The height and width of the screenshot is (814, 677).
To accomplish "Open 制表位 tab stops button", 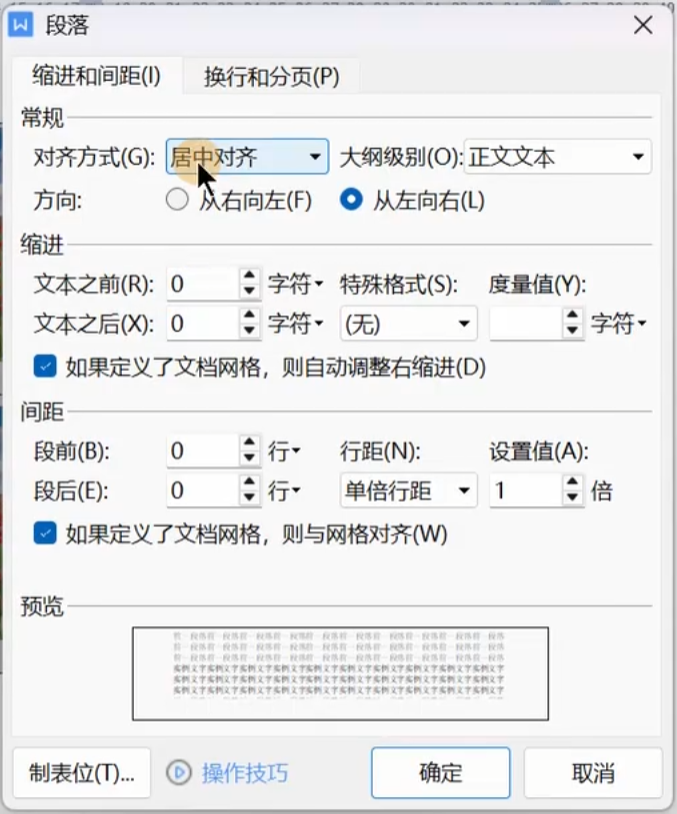I will point(82,772).
